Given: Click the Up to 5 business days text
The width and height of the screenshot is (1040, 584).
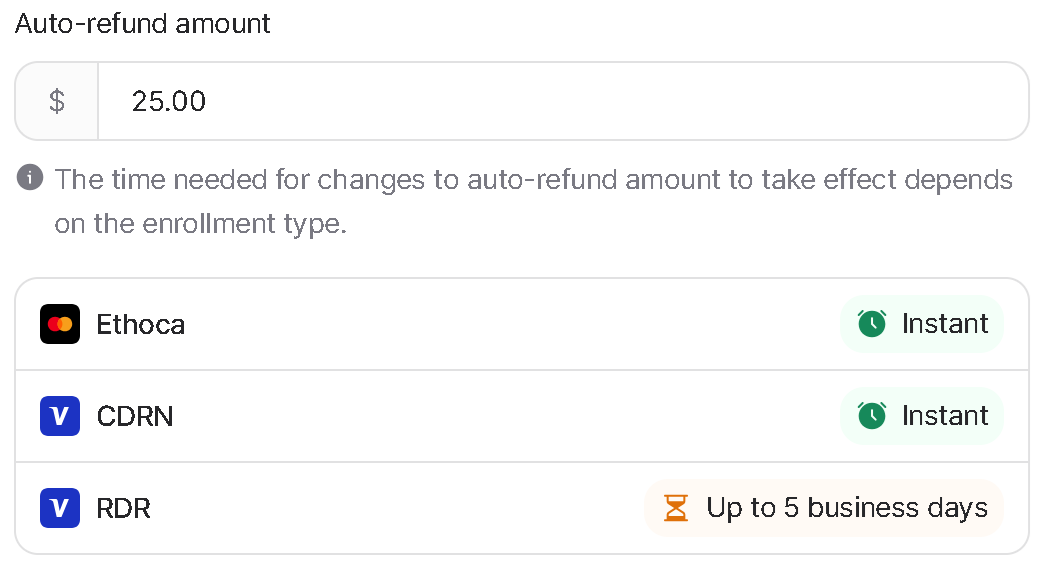Looking at the screenshot, I should (847, 508).
